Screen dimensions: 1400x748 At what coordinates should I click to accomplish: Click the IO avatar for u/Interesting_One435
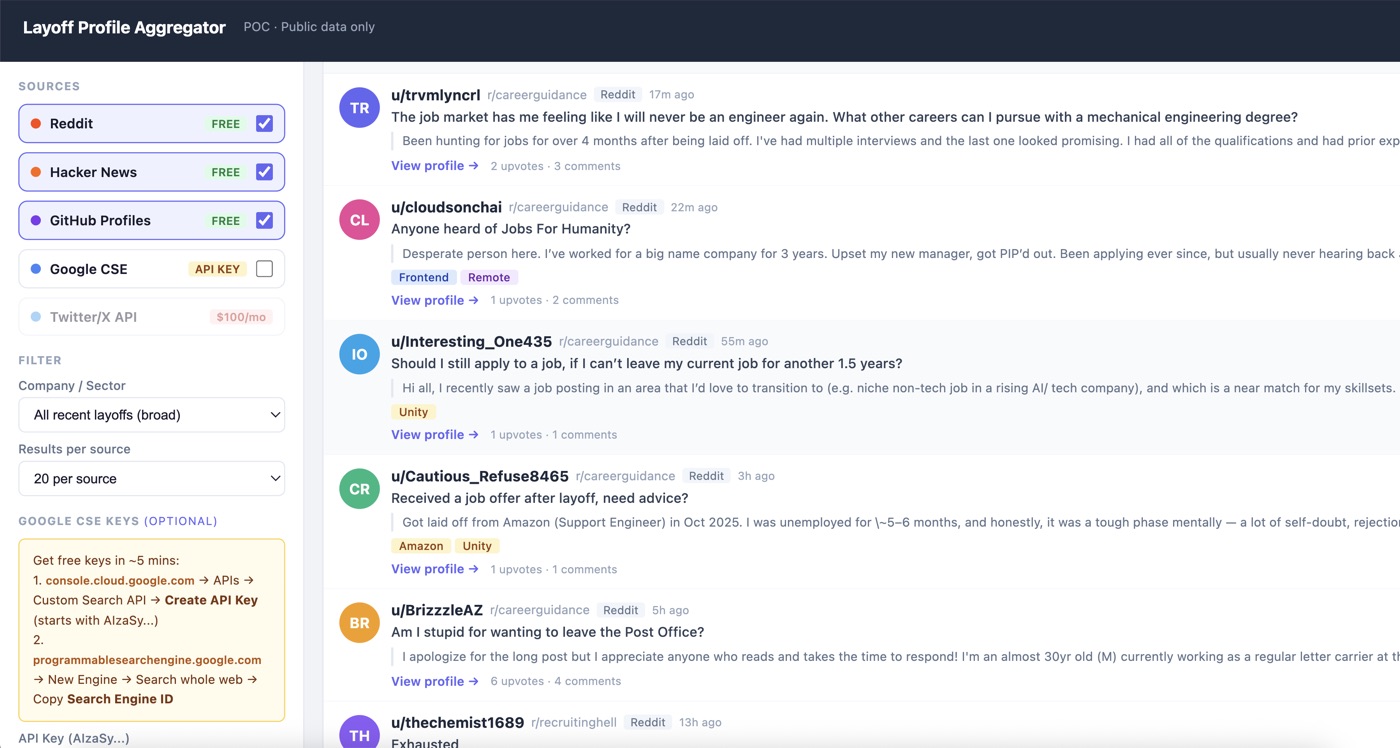coord(359,354)
